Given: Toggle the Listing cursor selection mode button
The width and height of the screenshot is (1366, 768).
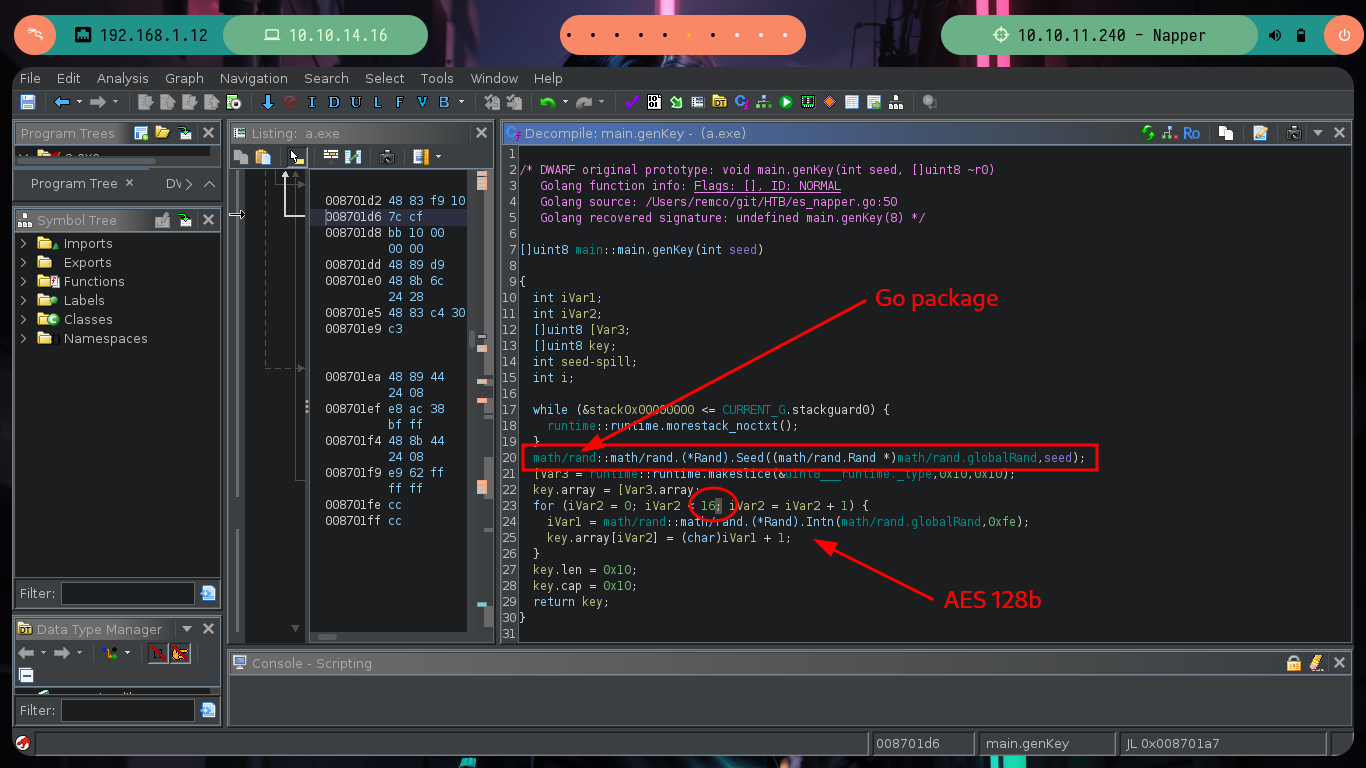Looking at the screenshot, I should coord(297,157).
